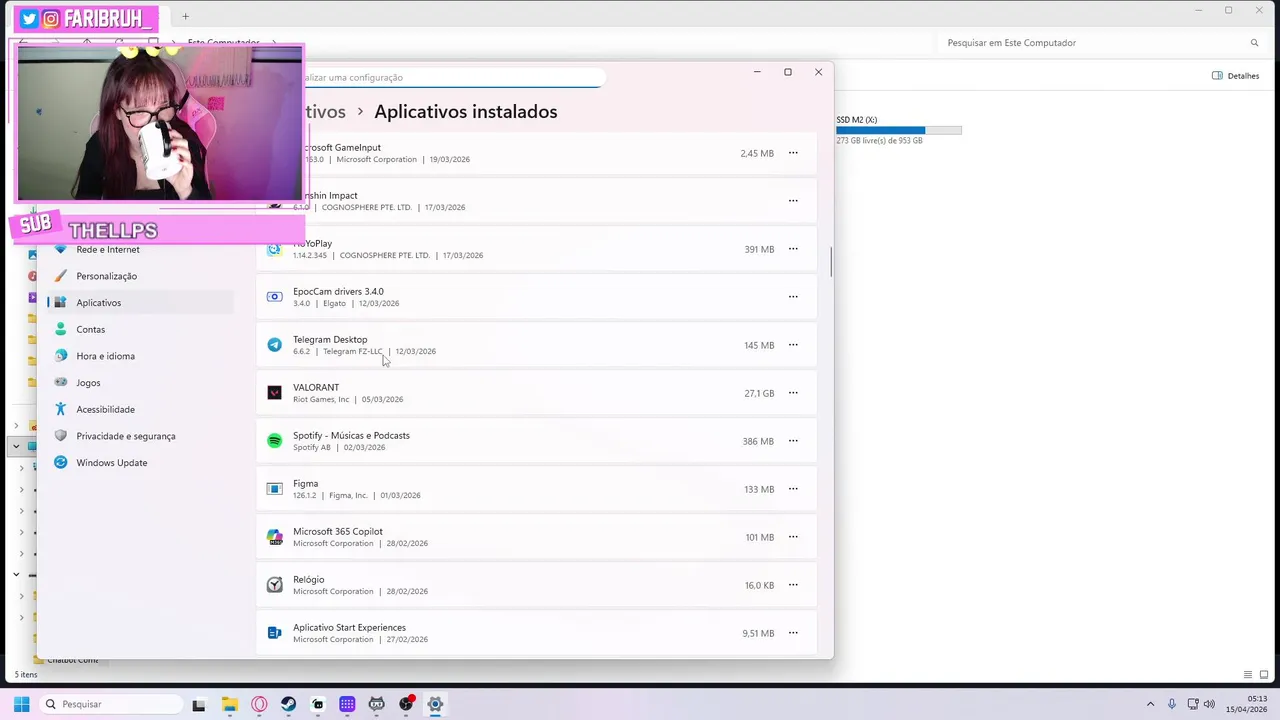Open Task View from the taskbar
Screen dimensions: 1280x720
[x=199, y=704]
